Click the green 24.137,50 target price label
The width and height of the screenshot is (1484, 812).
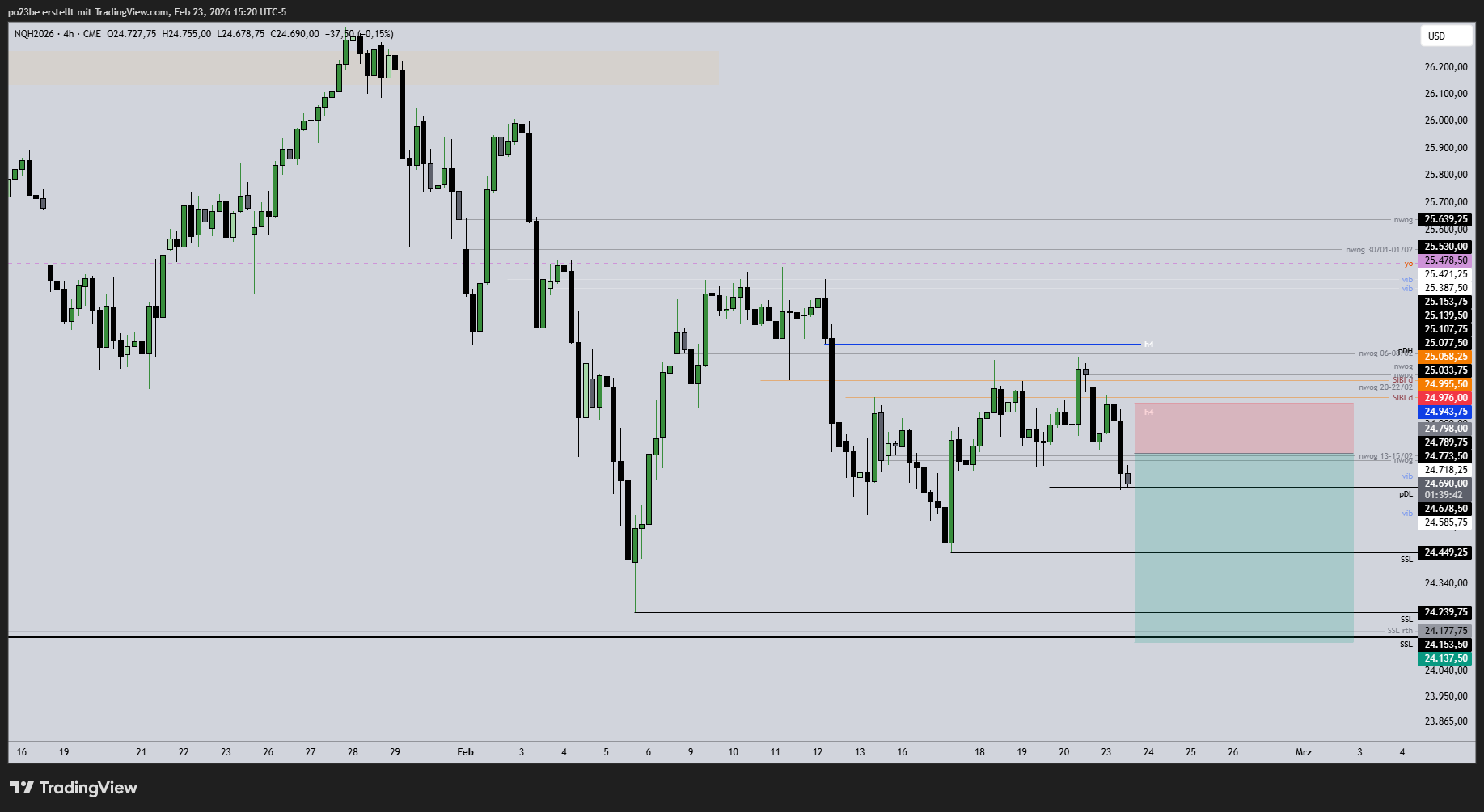[1445, 658]
